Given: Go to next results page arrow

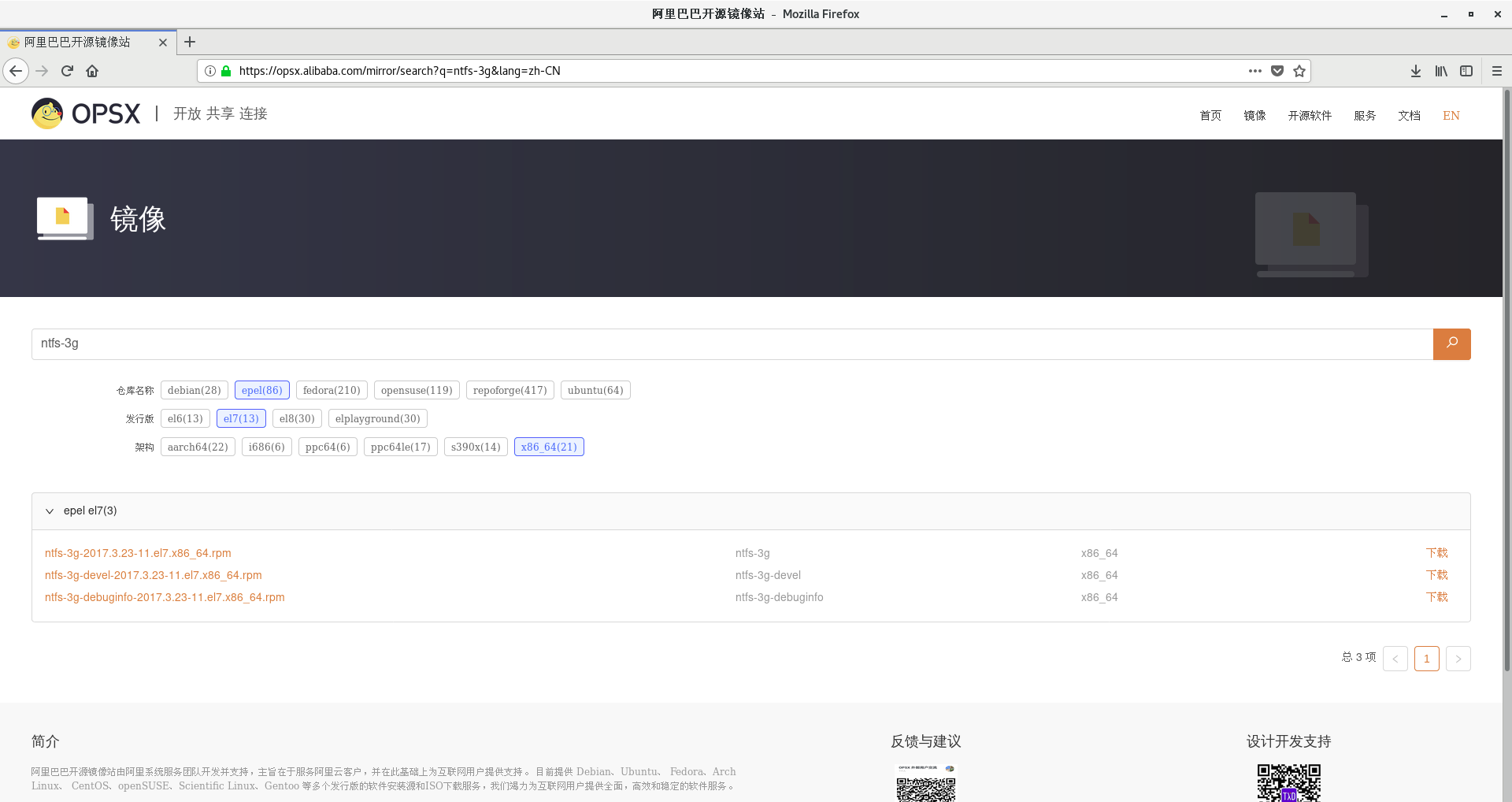Looking at the screenshot, I should point(1458,659).
